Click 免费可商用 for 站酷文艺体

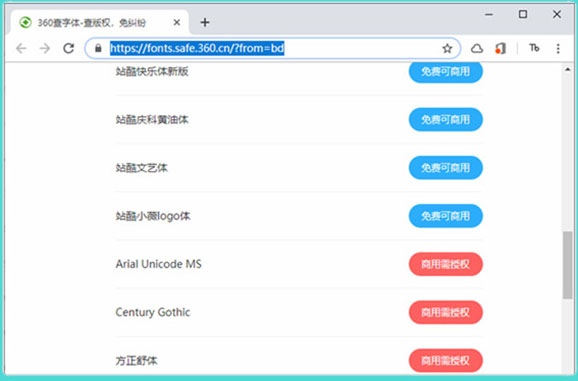coord(446,168)
